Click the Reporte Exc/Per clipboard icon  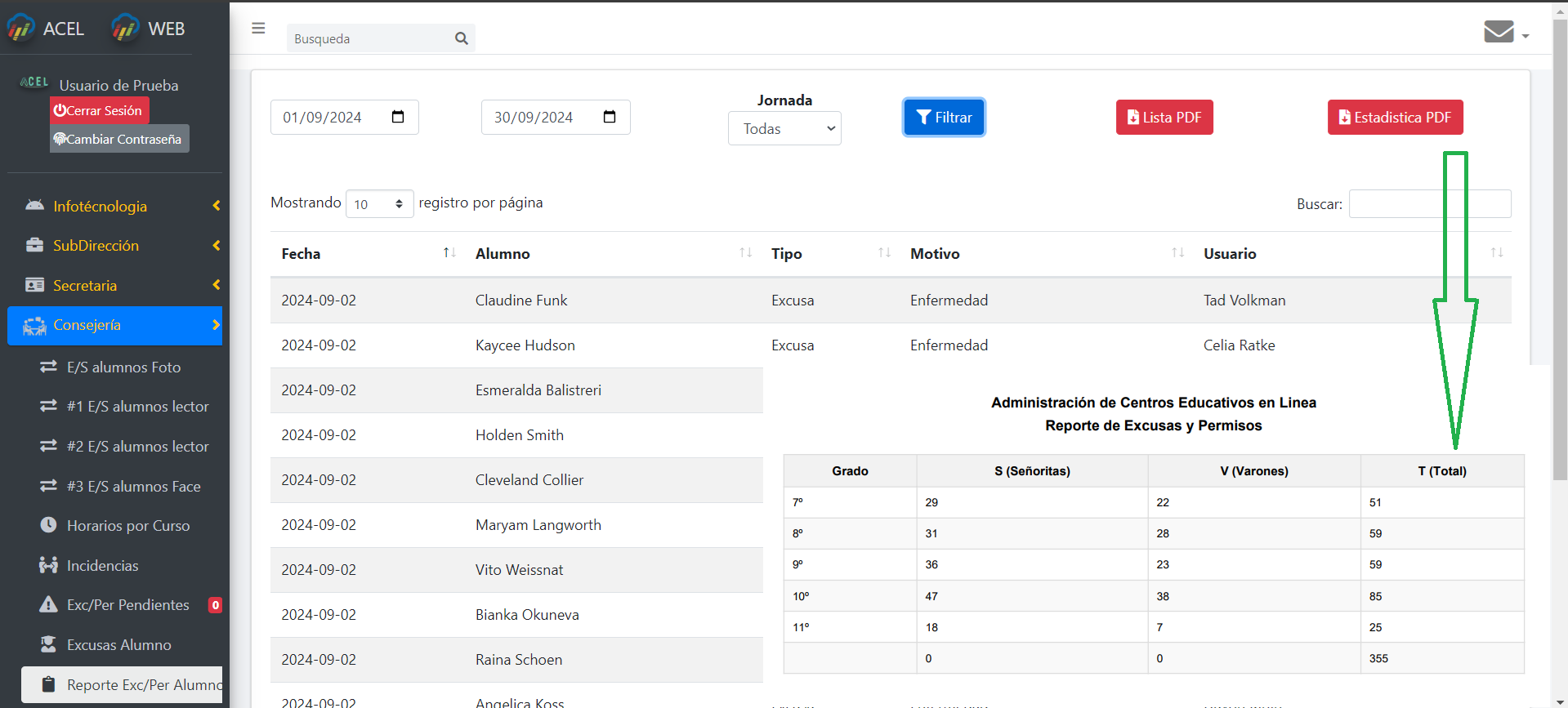(x=48, y=684)
